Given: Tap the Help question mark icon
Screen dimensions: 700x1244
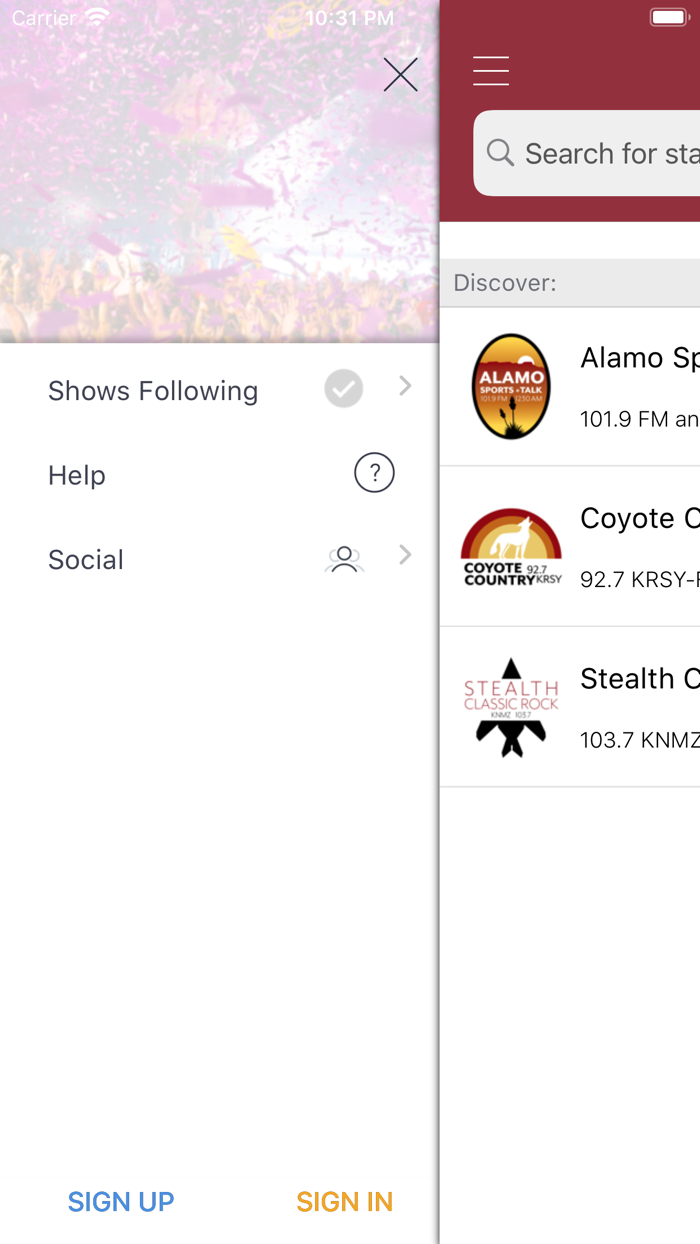Looking at the screenshot, I should coord(374,473).
